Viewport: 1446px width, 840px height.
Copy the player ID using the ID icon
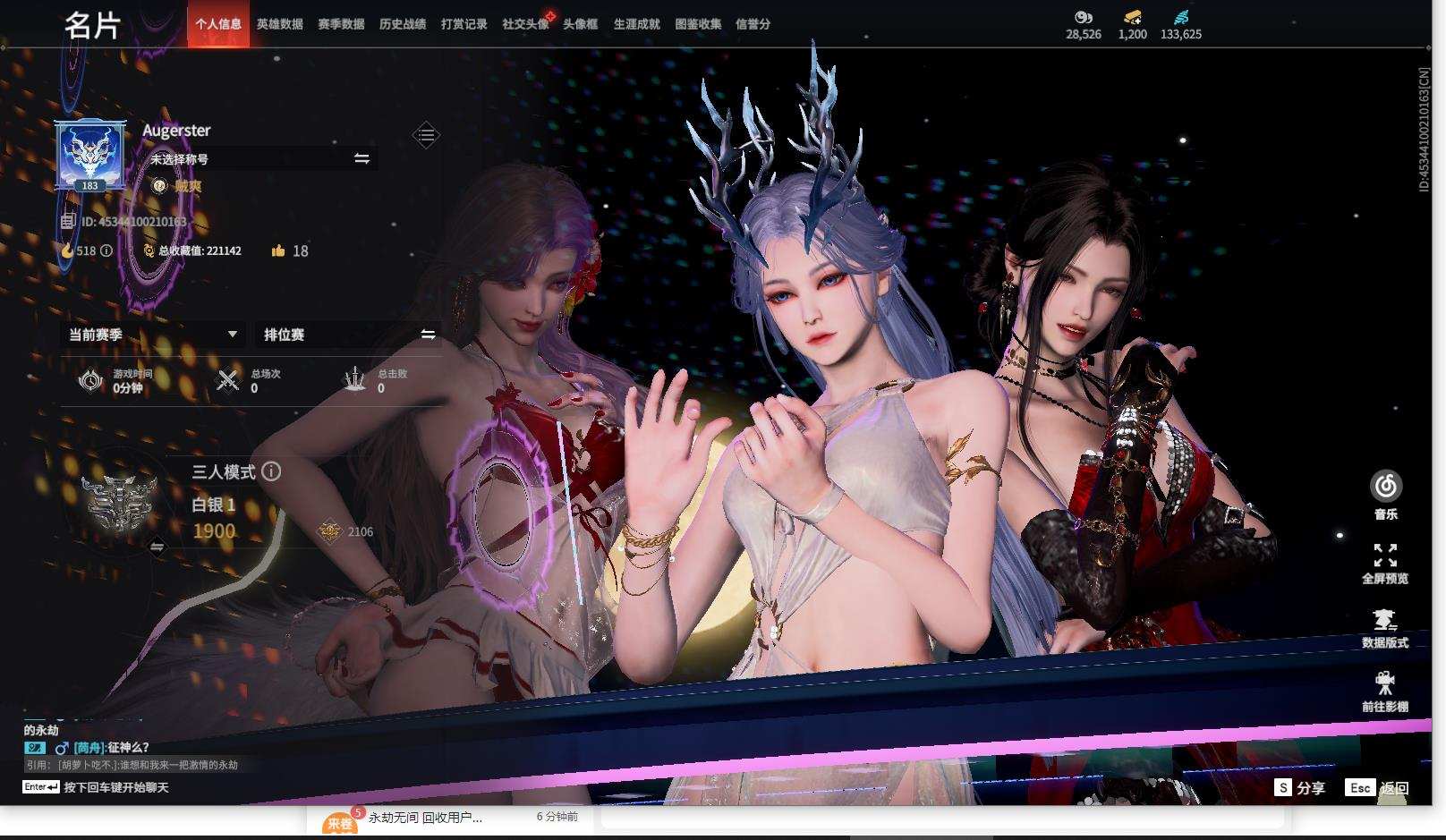(68, 221)
